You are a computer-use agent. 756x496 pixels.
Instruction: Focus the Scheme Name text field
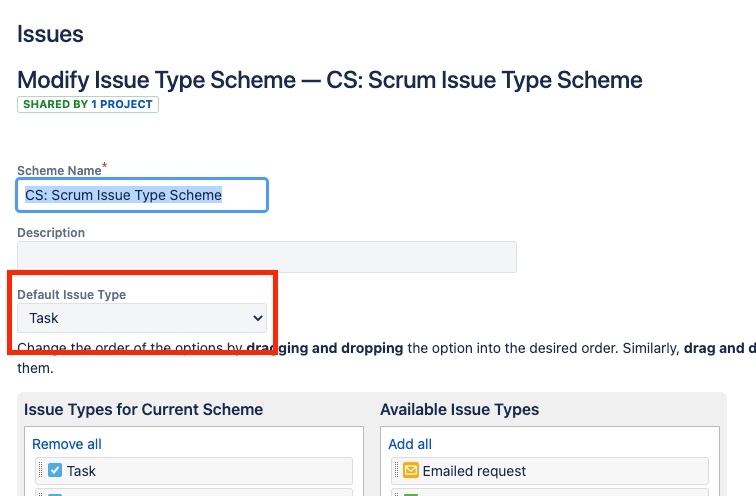(142, 195)
